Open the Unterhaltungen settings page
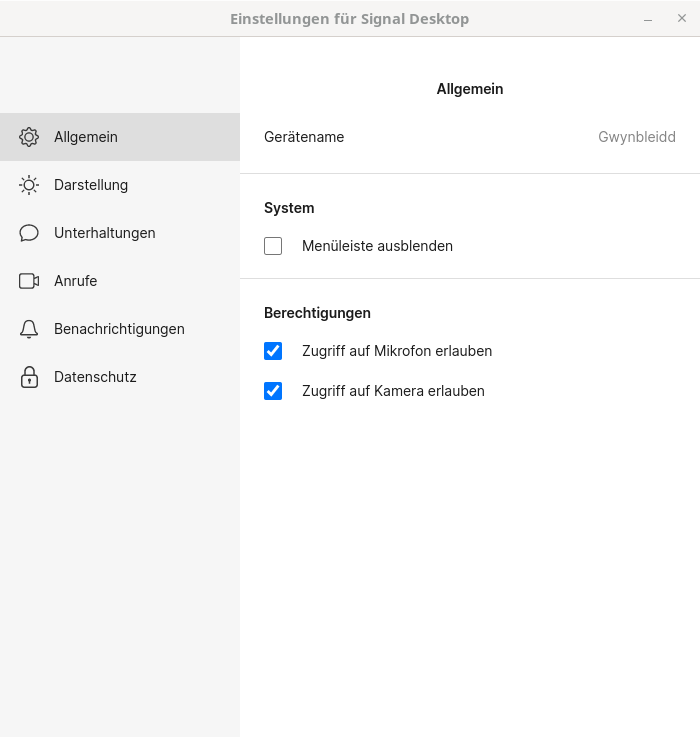700x737 pixels. (x=120, y=233)
